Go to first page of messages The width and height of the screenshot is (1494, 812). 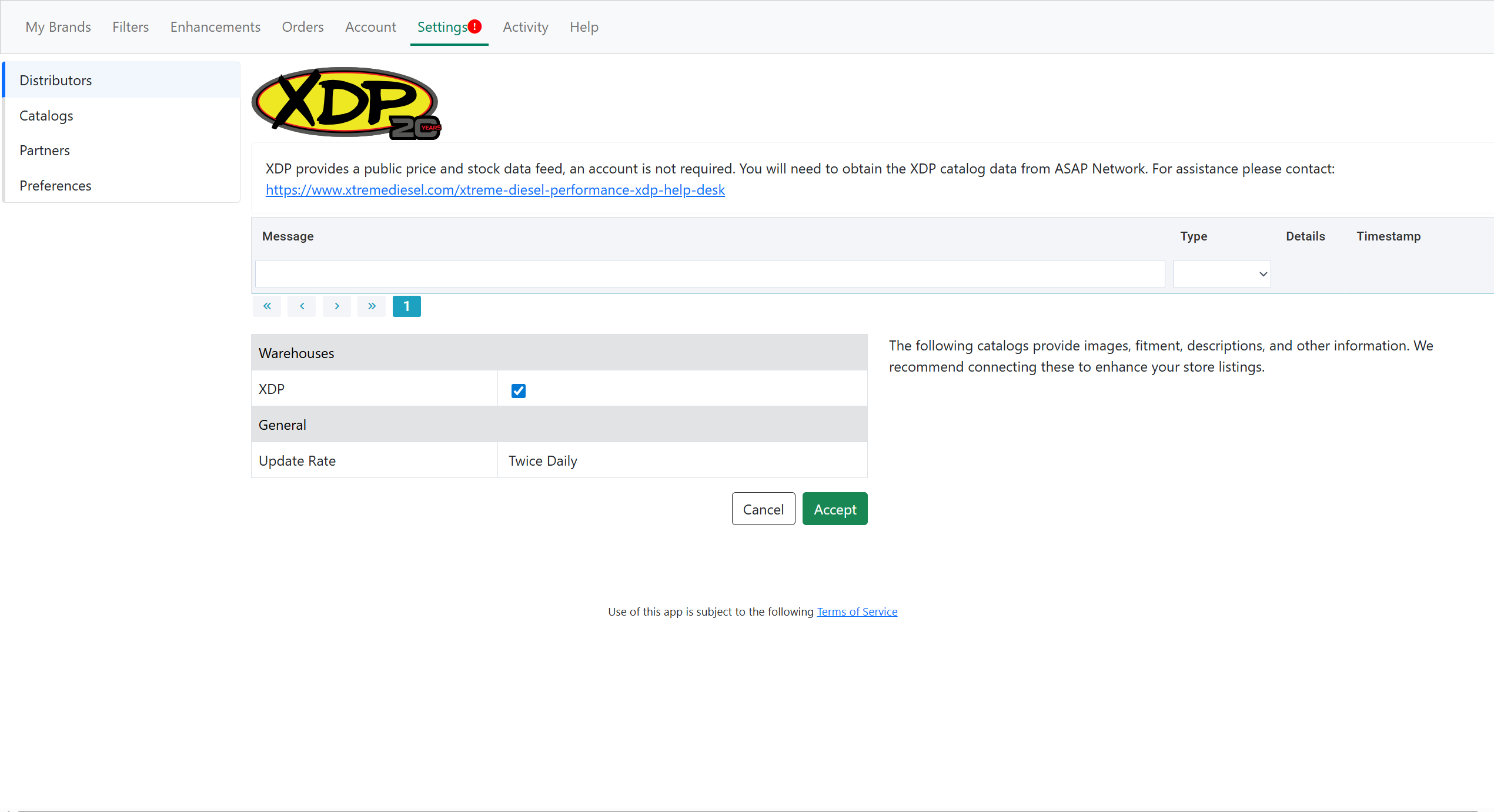click(x=267, y=306)
